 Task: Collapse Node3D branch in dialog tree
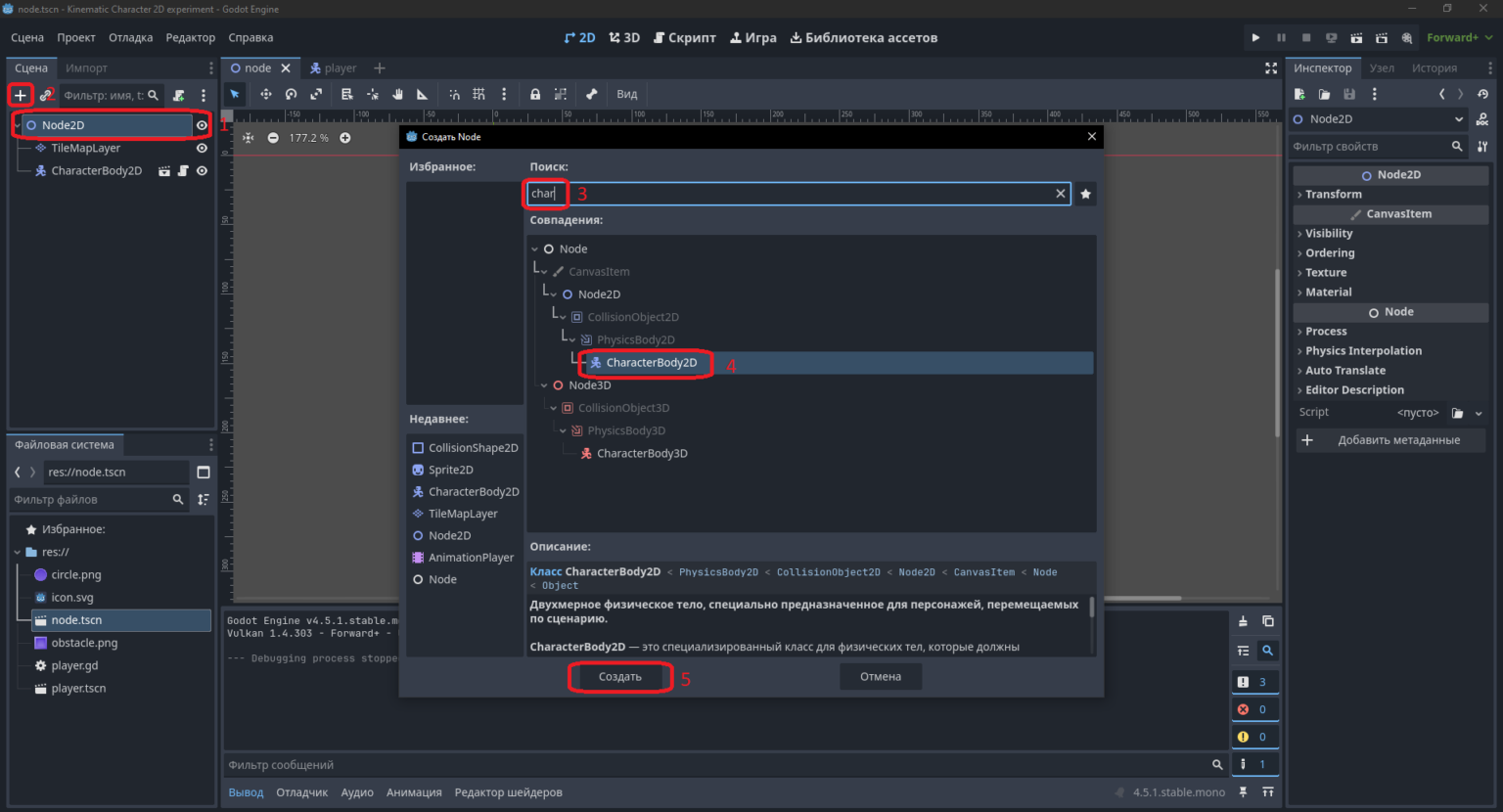(544, 385)
